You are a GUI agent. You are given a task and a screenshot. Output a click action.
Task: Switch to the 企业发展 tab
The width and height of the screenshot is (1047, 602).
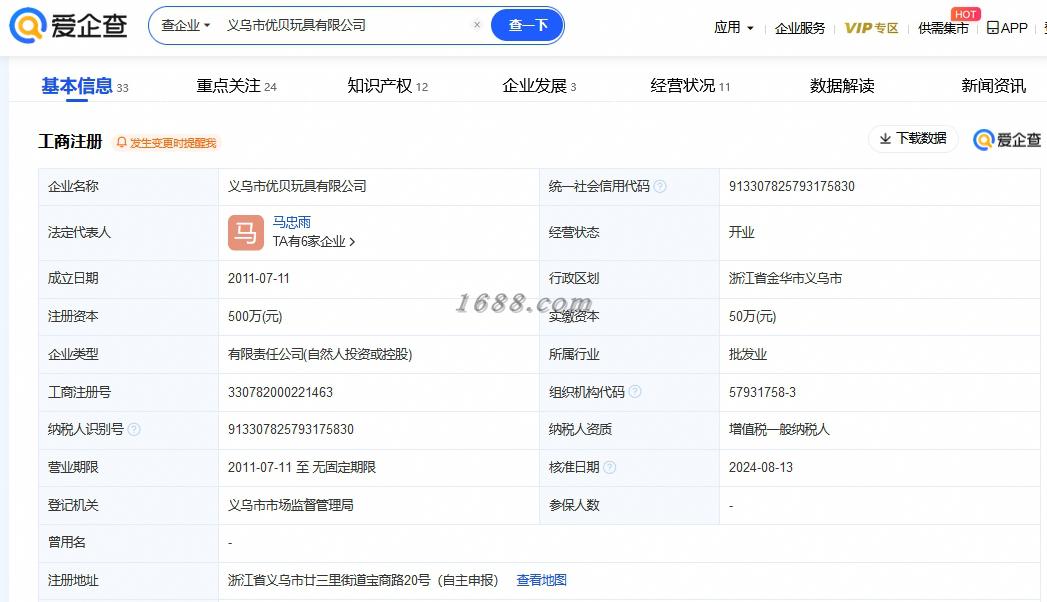(x=539, y=86)
